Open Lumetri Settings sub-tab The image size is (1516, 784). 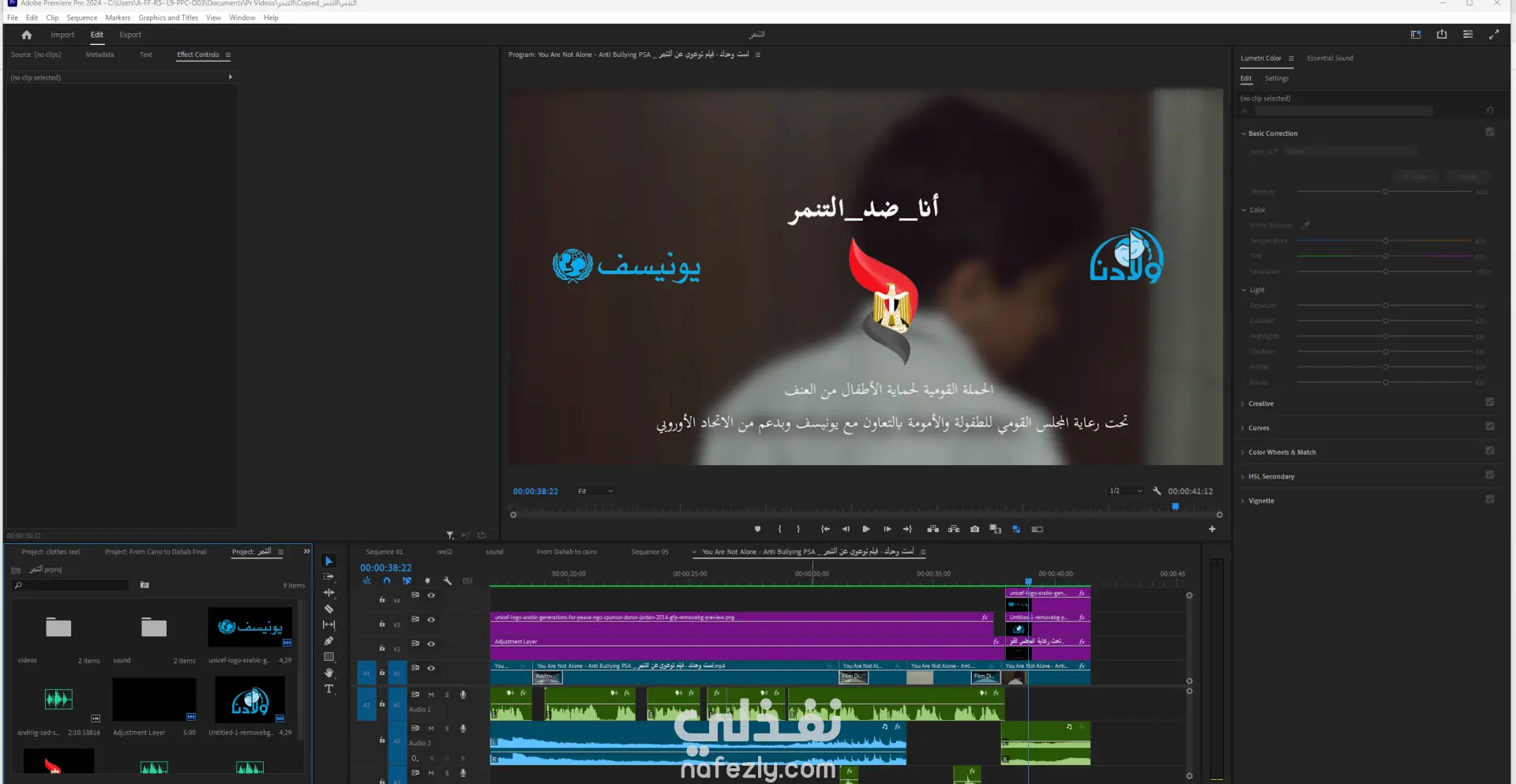click(x=1277, y=79)
